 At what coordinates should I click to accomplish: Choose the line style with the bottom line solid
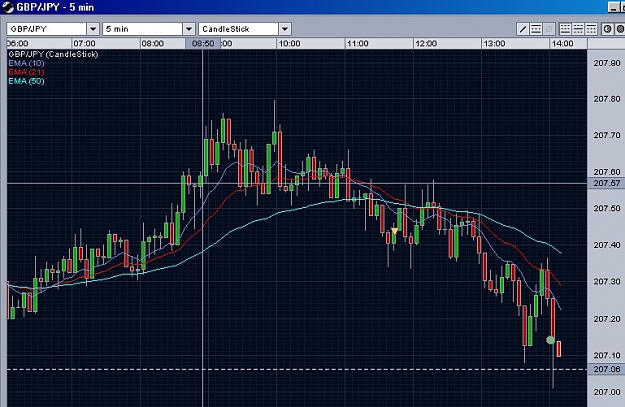tap(565, 29)
